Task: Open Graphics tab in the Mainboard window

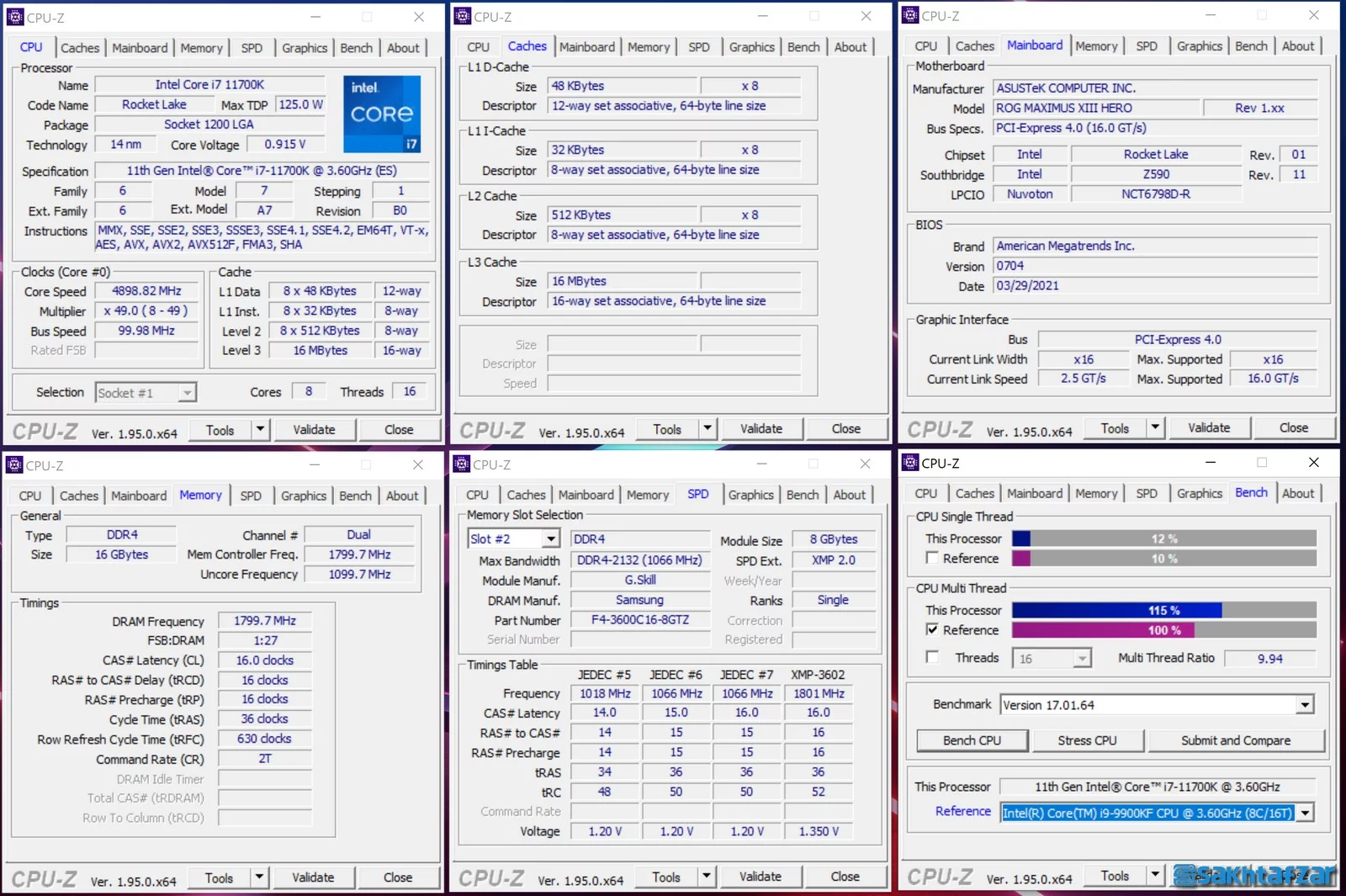Action: (x=1200, y=46)
